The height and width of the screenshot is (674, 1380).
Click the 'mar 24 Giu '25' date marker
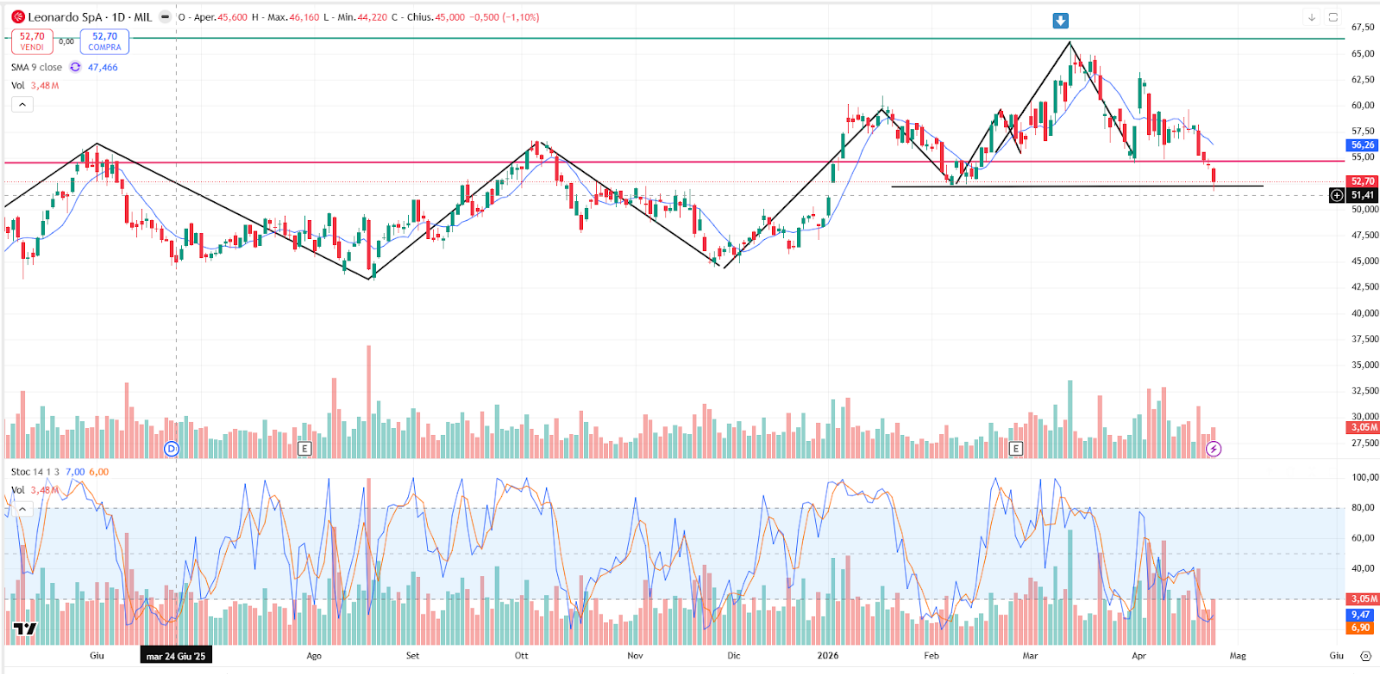point(176,657)
